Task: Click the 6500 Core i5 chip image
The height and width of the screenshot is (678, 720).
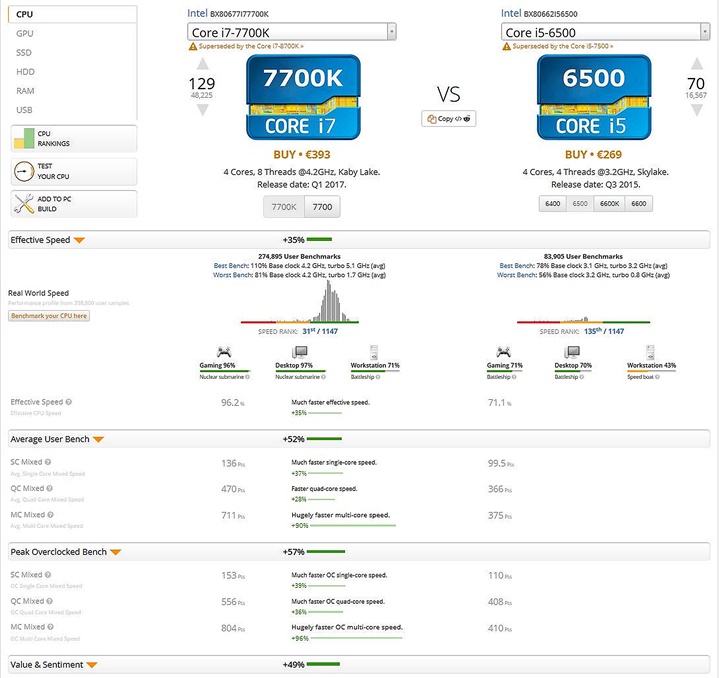Action: tap(594, 97)
